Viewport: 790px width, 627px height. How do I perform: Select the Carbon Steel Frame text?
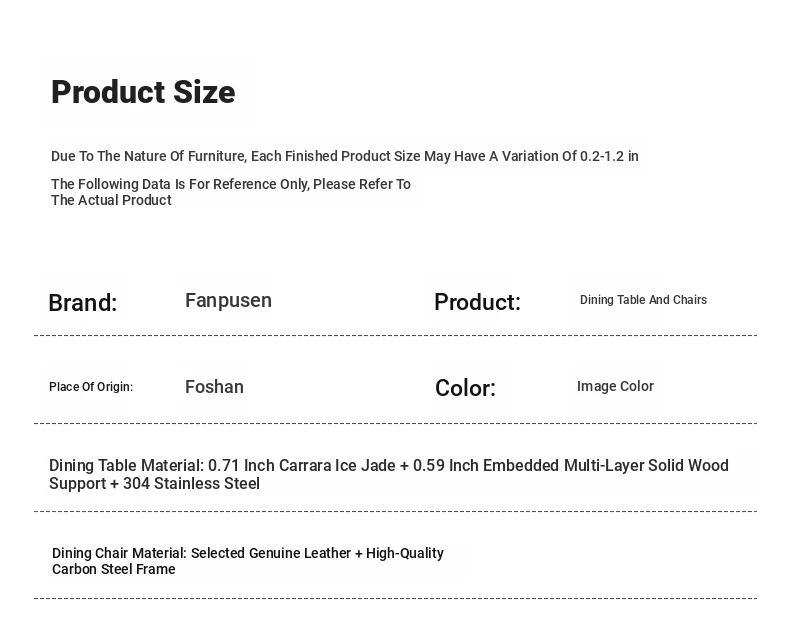pyautogui.click(x=113, y=569)
